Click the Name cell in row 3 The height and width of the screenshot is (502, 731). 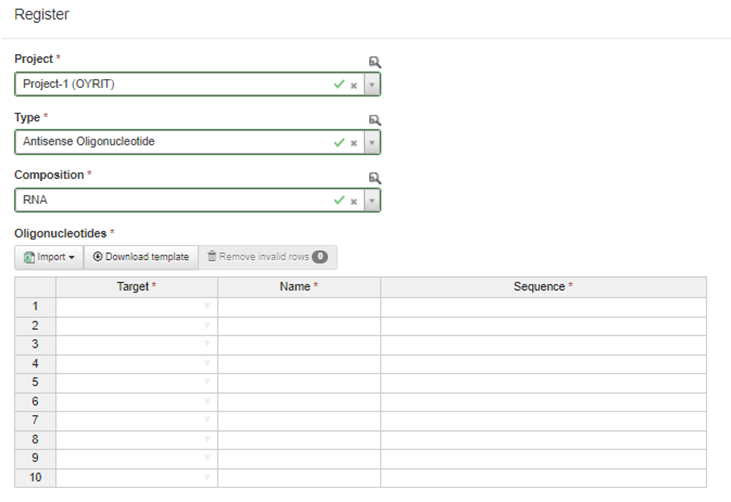point(298,345)
